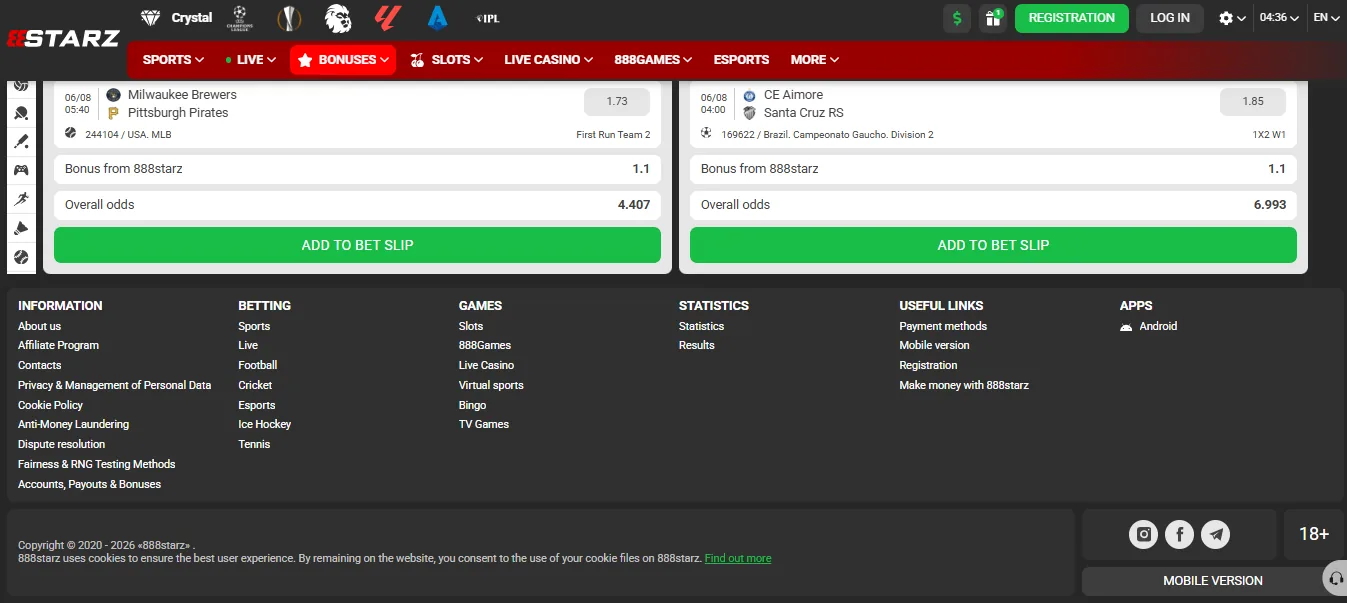Open Fairness & RNG Testing Methods link
This screenshot has height=603, width=1347.
[96, 464]
